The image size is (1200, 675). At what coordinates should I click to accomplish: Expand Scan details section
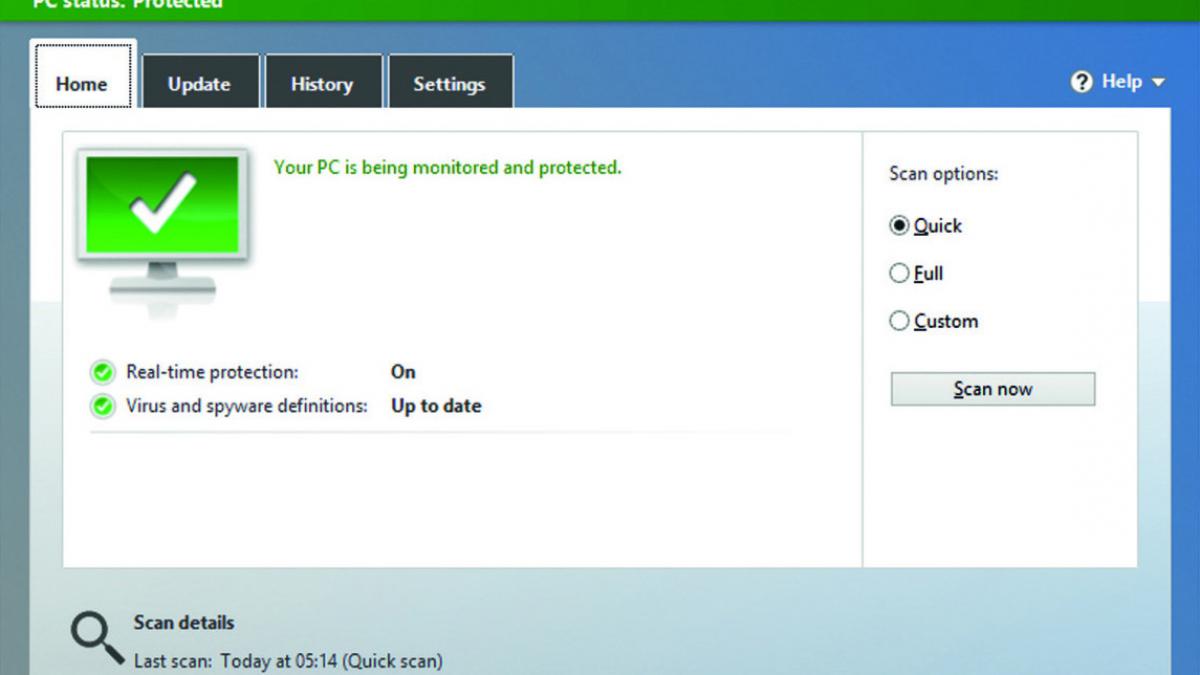[183, 623]
